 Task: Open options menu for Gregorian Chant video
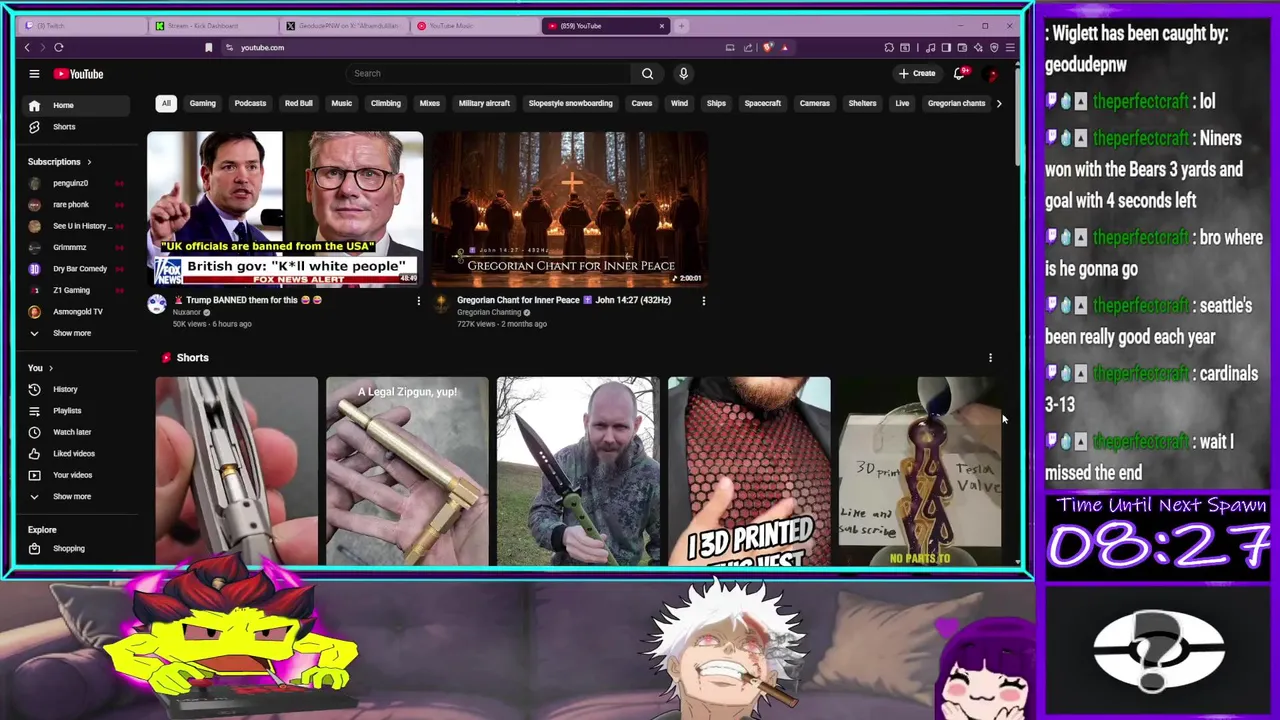(x=703, y=301)
